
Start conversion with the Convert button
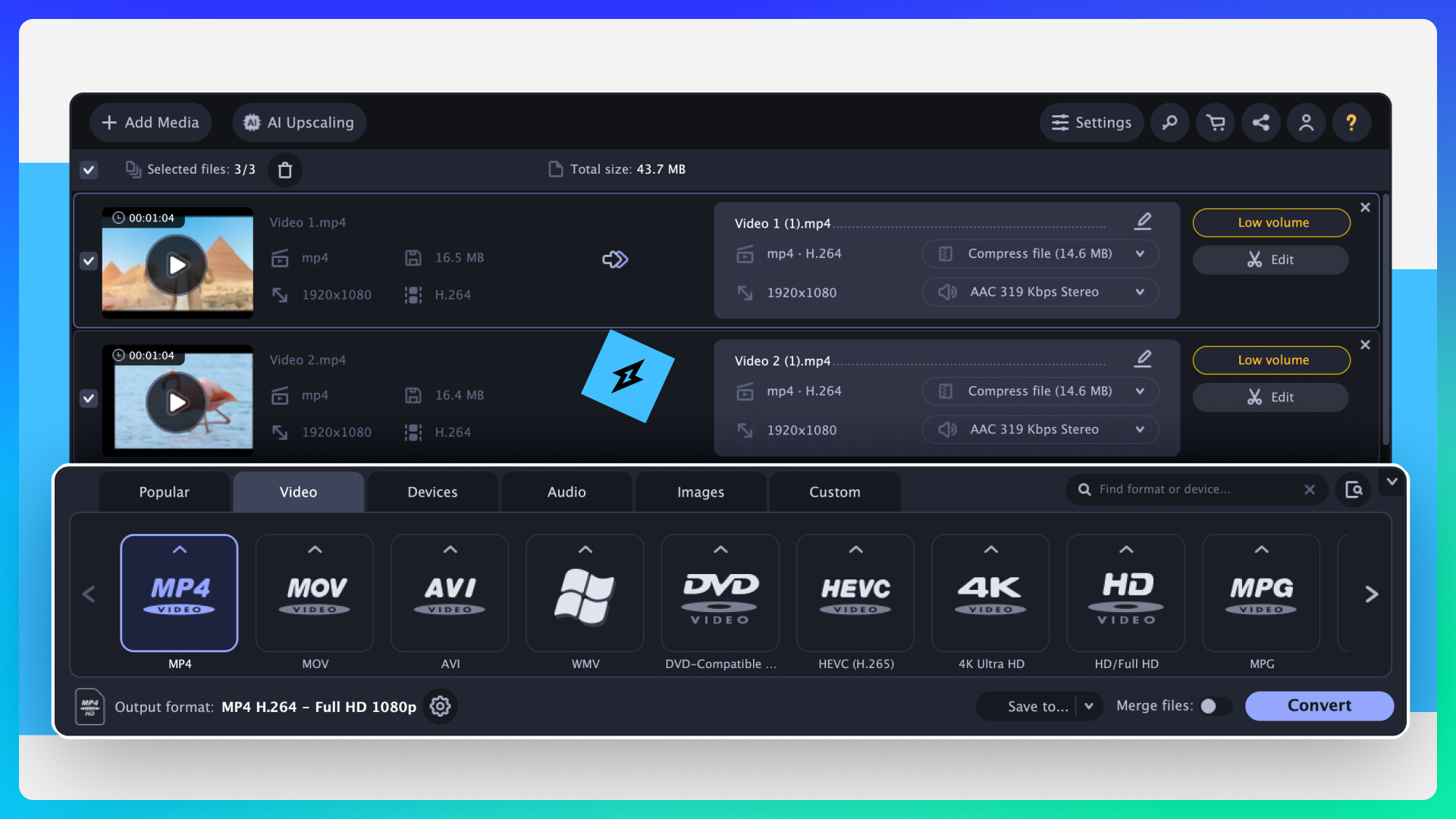(1319, 705)
